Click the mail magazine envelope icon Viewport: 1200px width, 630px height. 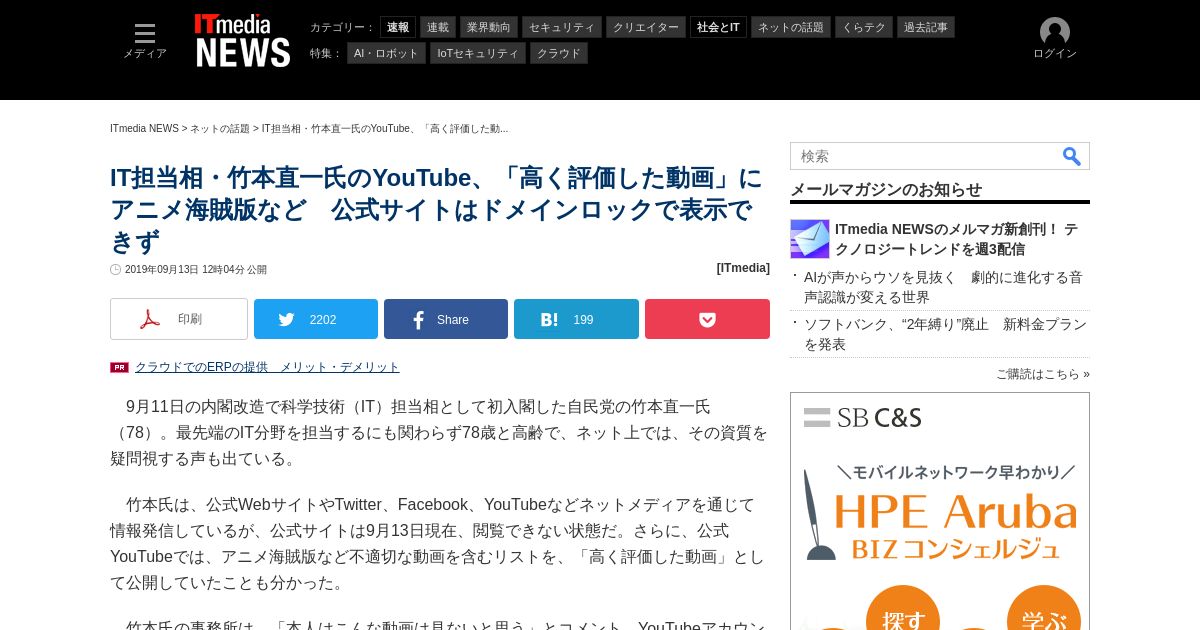(810, 239)
